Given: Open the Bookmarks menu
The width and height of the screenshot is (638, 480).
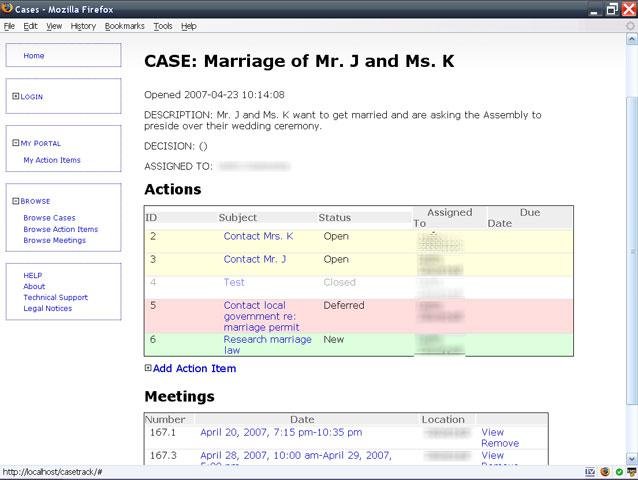Looking at the screenshot, I should click(125, 26).
